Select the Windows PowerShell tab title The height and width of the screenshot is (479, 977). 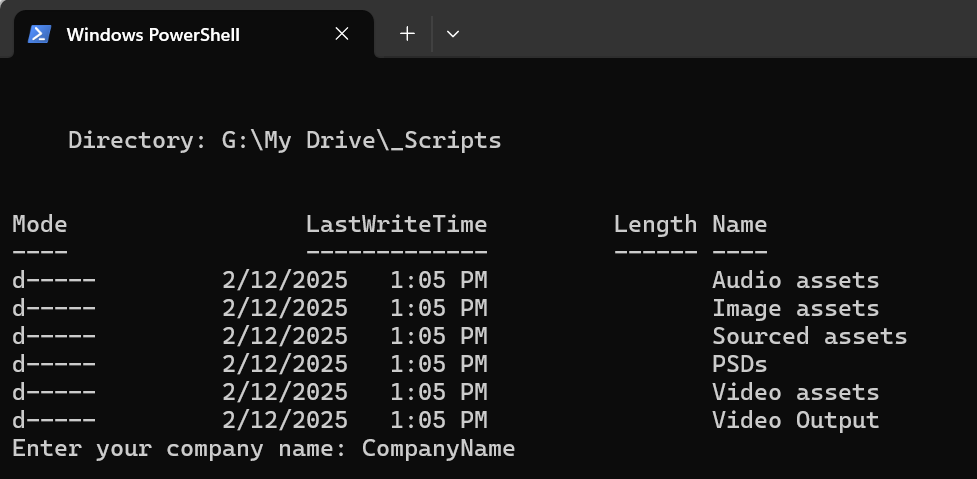[153, 34]
